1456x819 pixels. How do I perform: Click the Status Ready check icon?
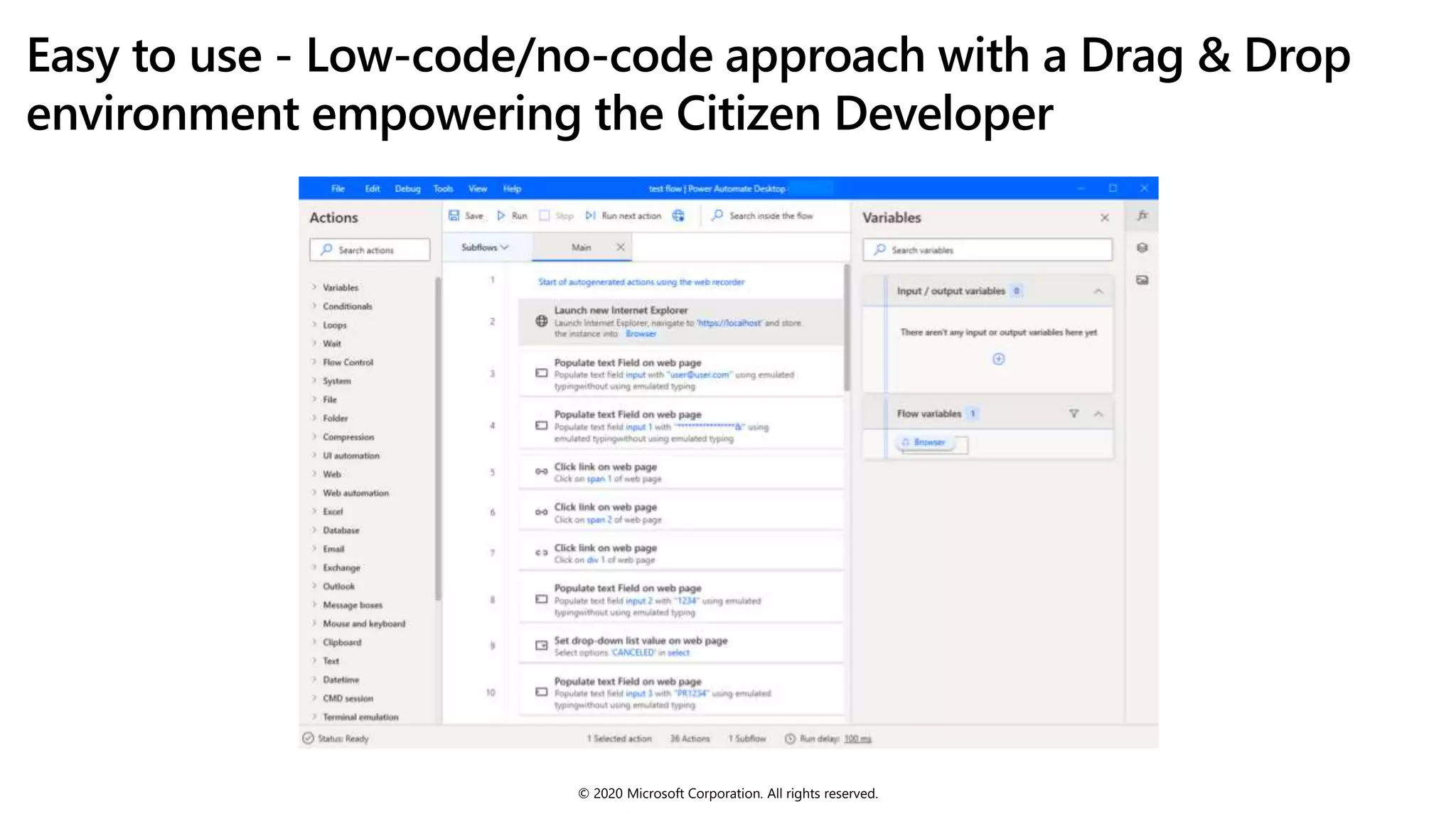tap(308, 738)
